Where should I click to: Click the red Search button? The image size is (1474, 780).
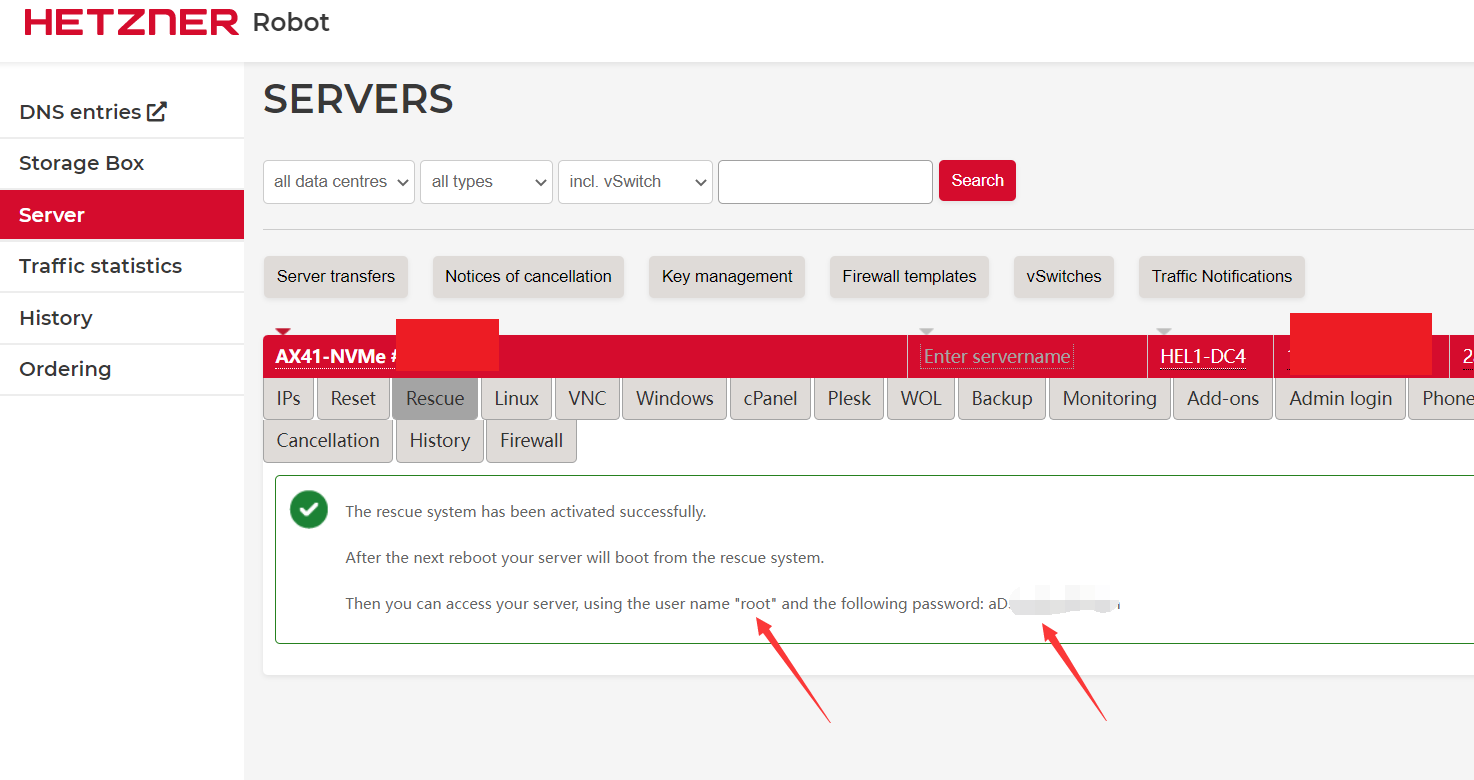[x=977, y=181]
